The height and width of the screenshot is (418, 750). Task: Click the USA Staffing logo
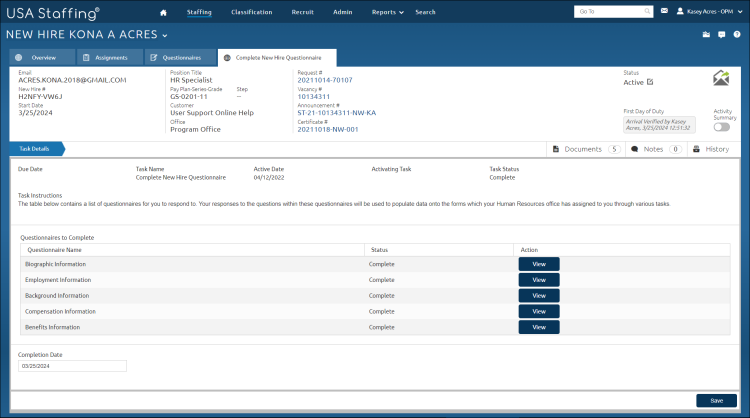(53, 13)
